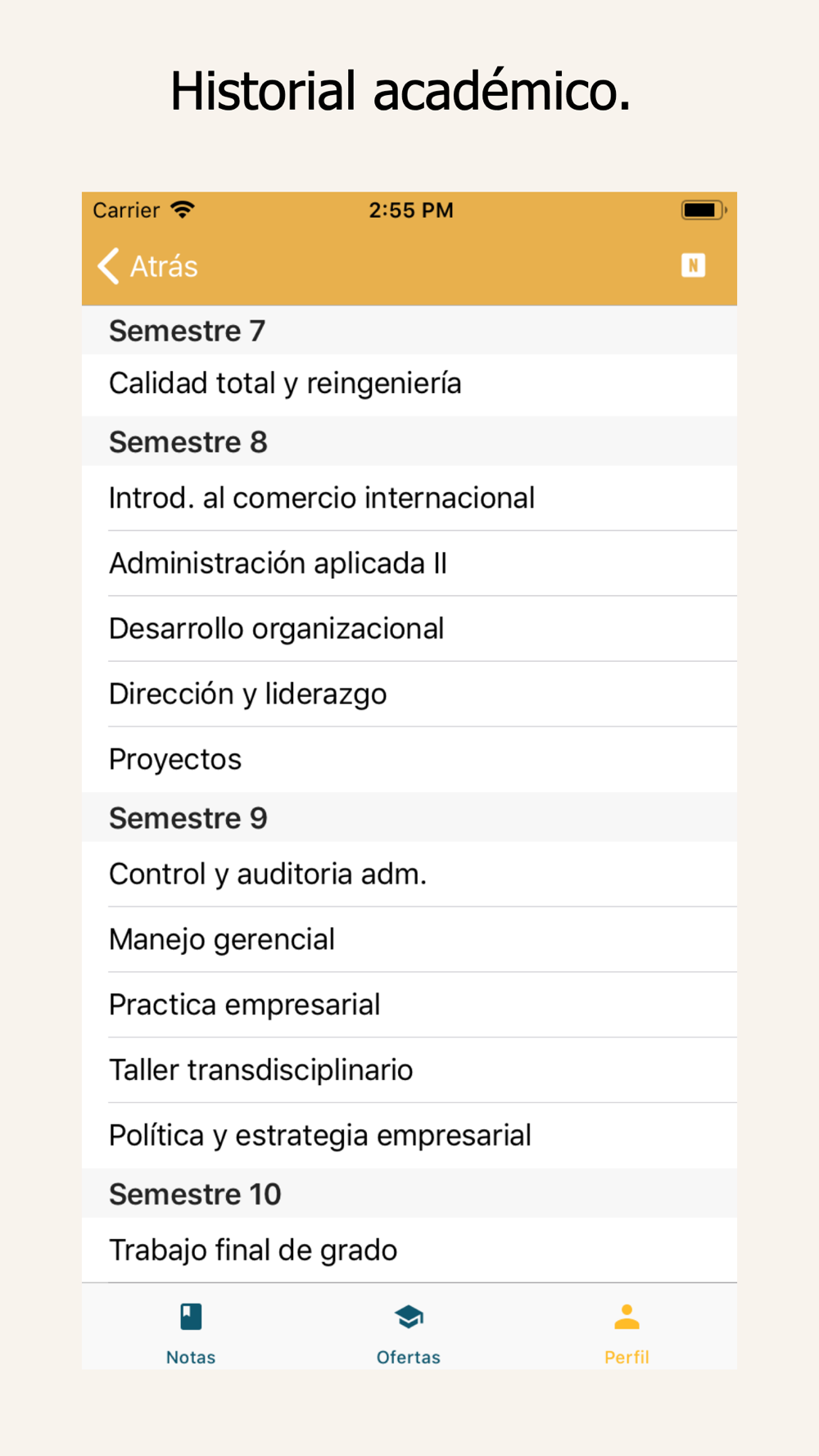Screen dimensions: 819x1456
Task: Tap the Wi-Fi status icon
Action: pos(183,210)
